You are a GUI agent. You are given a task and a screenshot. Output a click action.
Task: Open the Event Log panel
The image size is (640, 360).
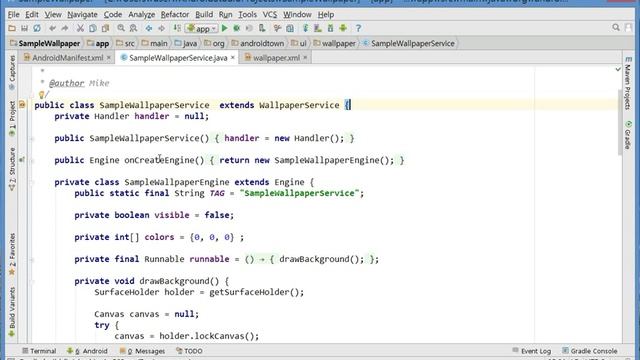point(531,351)
